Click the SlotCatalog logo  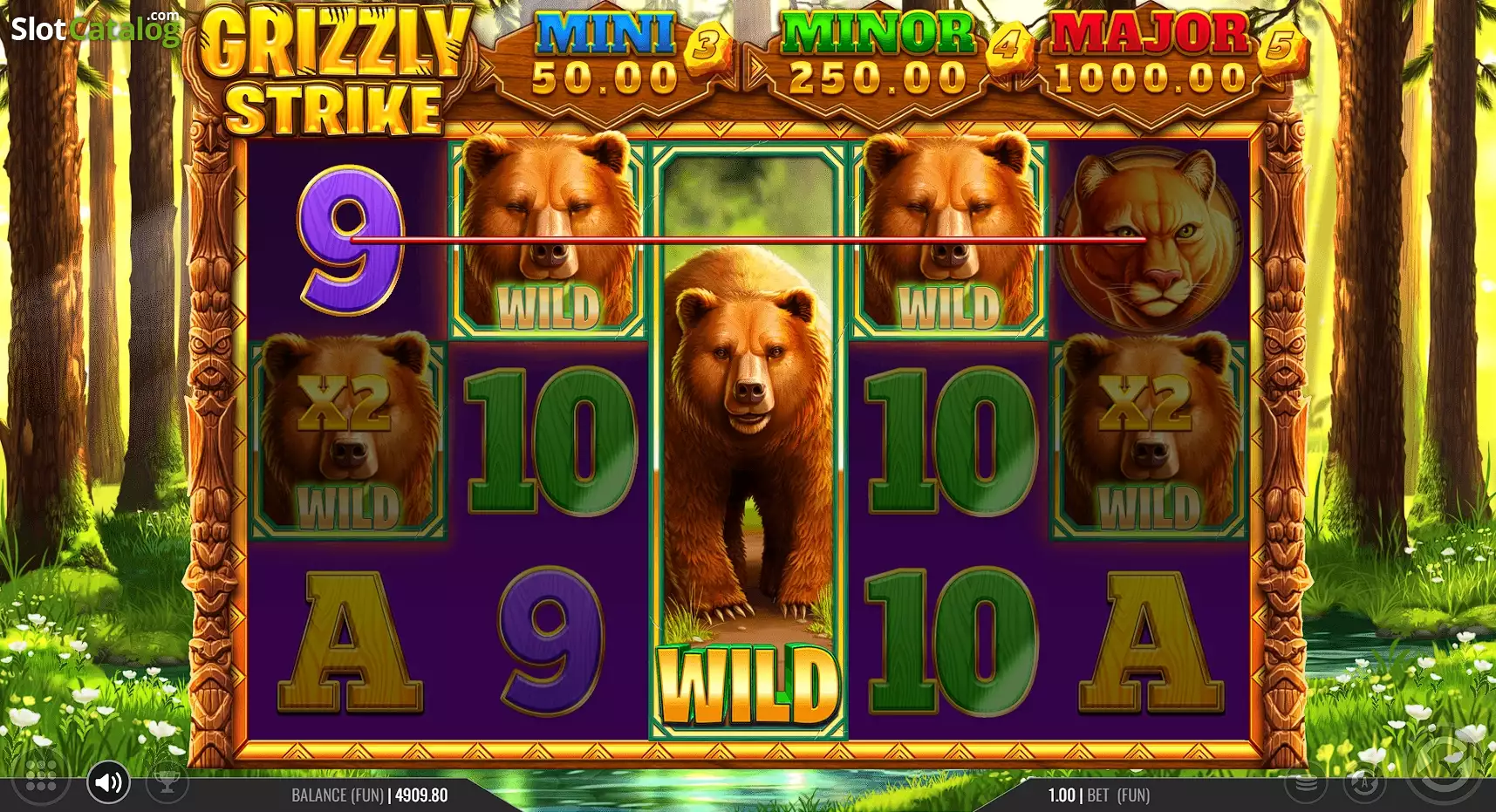[94, 27]
